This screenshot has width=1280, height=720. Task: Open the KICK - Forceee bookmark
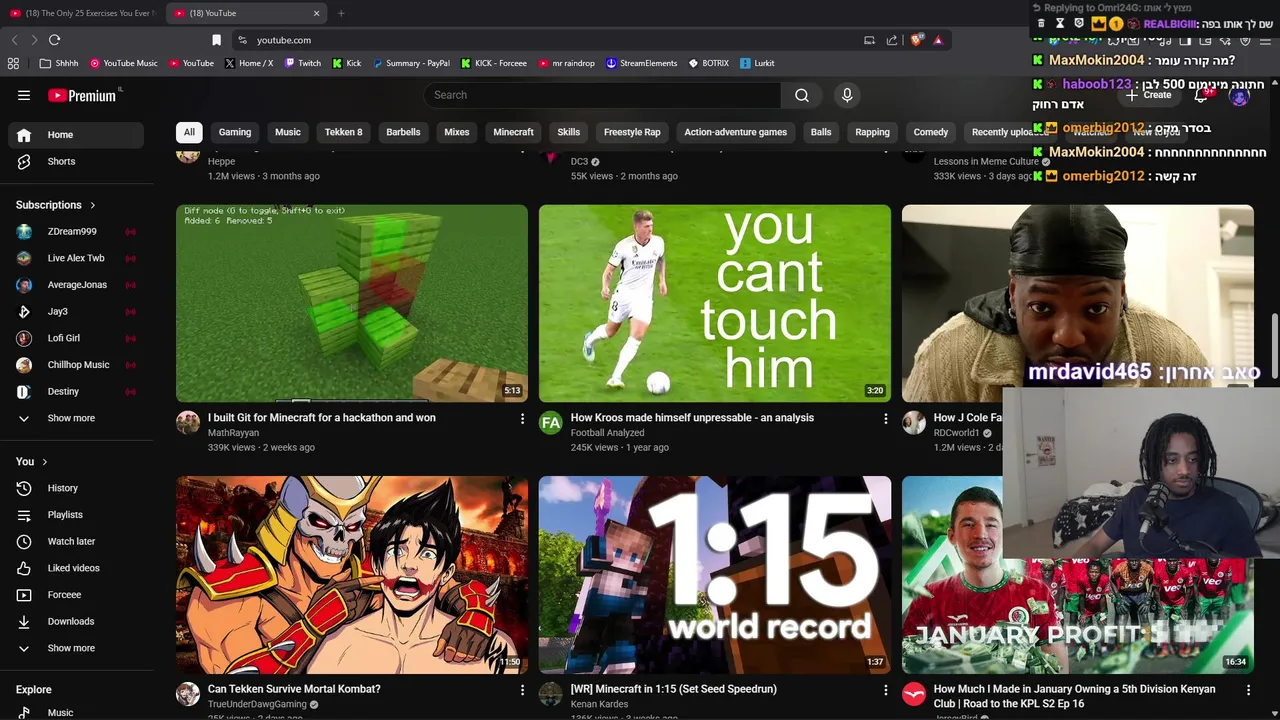pyautogui.click(x=494, y=63)
